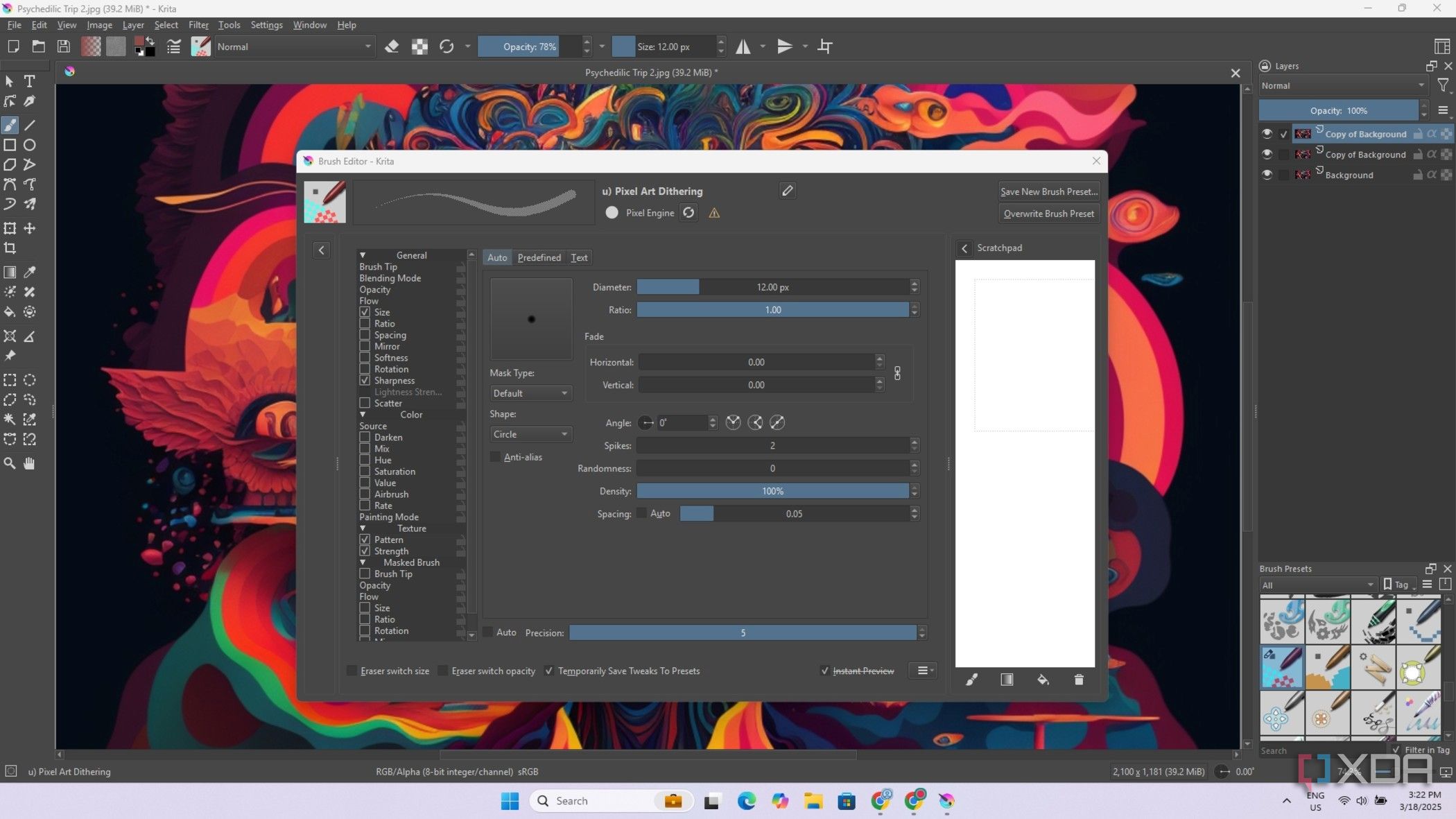Activate the Zoom tool
The width and height of the screenshot is (1456, 819).
tap(10, 463)
